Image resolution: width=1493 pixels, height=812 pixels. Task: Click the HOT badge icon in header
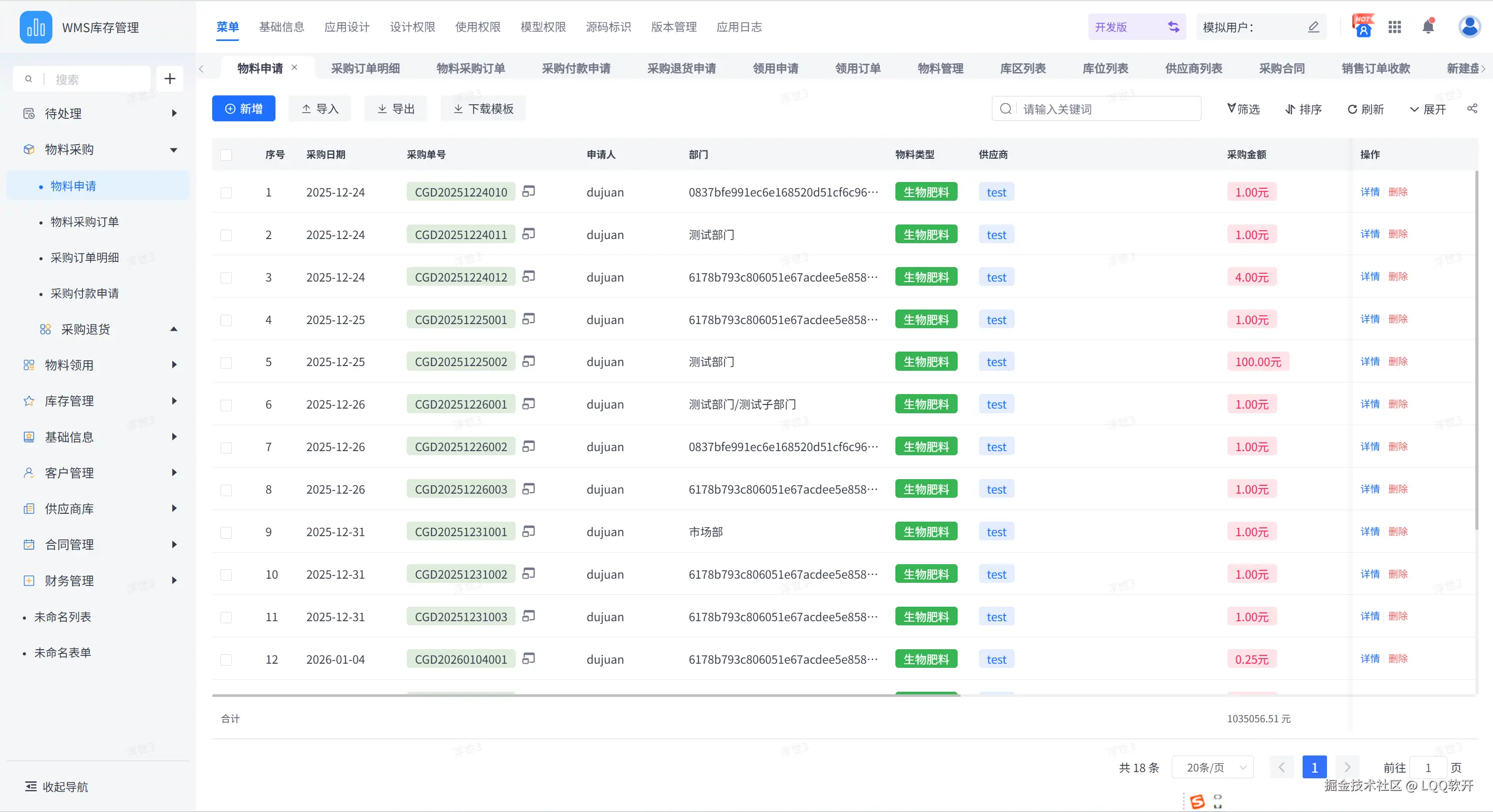pyautogui.click(x=1363, y=26)
